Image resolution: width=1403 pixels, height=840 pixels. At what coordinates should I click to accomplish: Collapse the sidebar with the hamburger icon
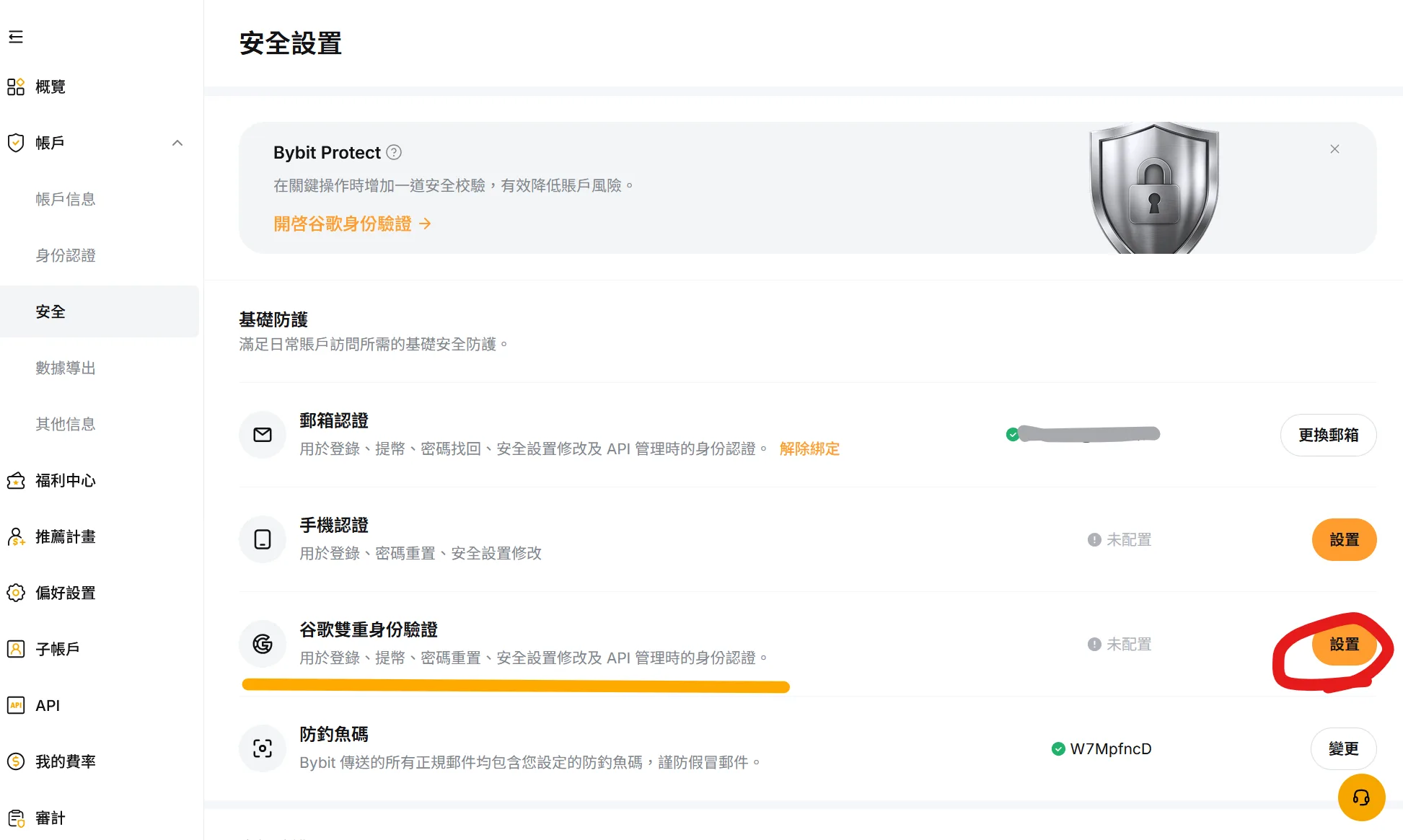pyautogui.click(x=16, y=37)
